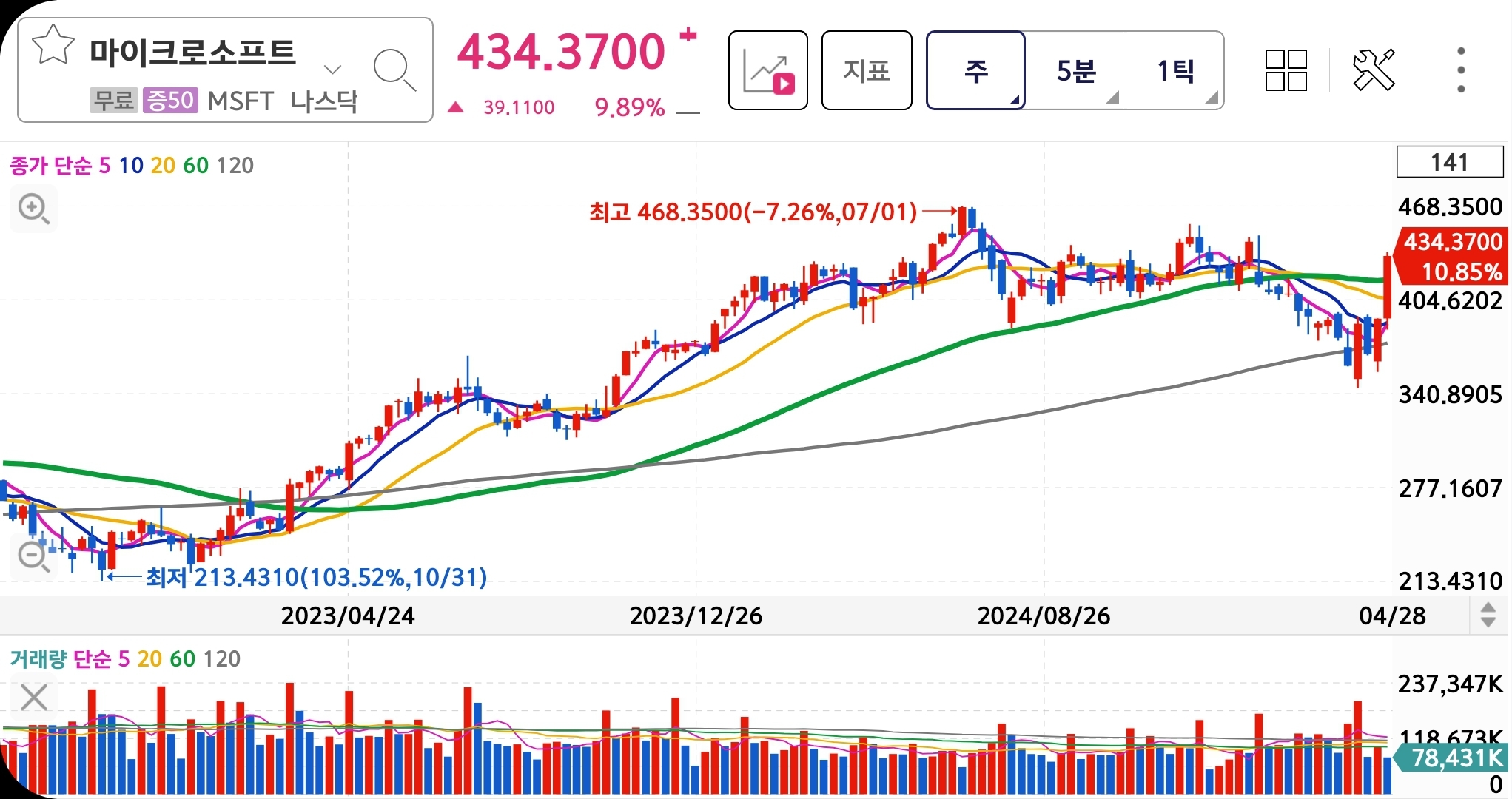Screen dimensions: 1512x799
Task: Toggle the 5-period moving average label
Action: pyautogui.click(x=104, y=165)
